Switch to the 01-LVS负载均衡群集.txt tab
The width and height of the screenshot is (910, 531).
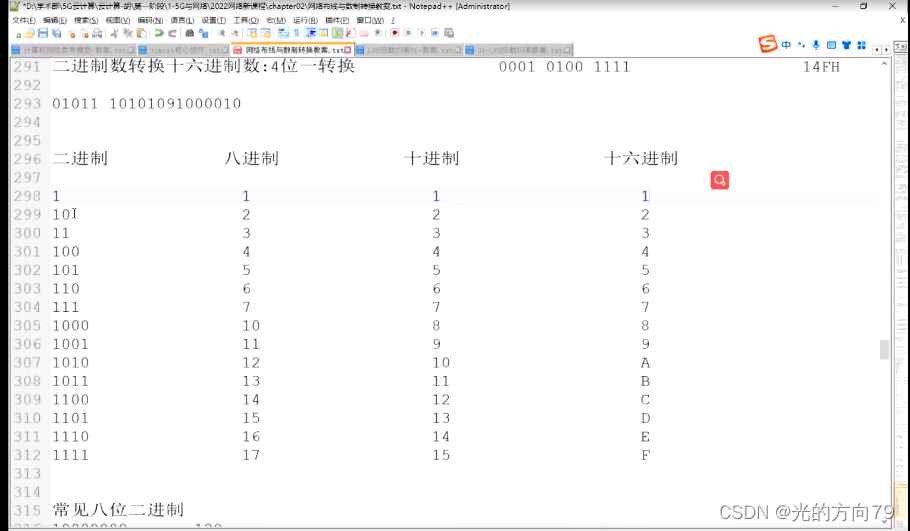pos(518,50)
